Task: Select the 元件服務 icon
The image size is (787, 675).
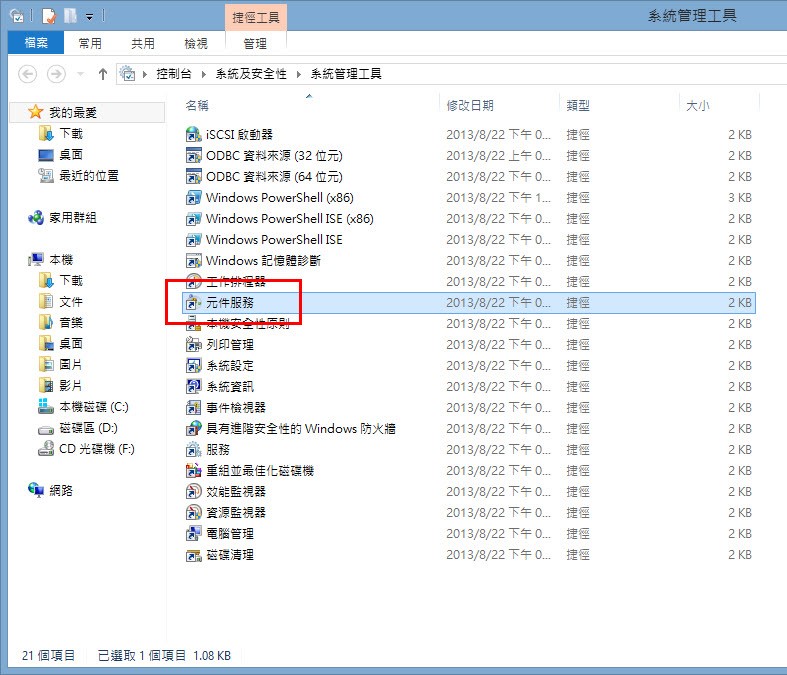Action: (194, 303)
